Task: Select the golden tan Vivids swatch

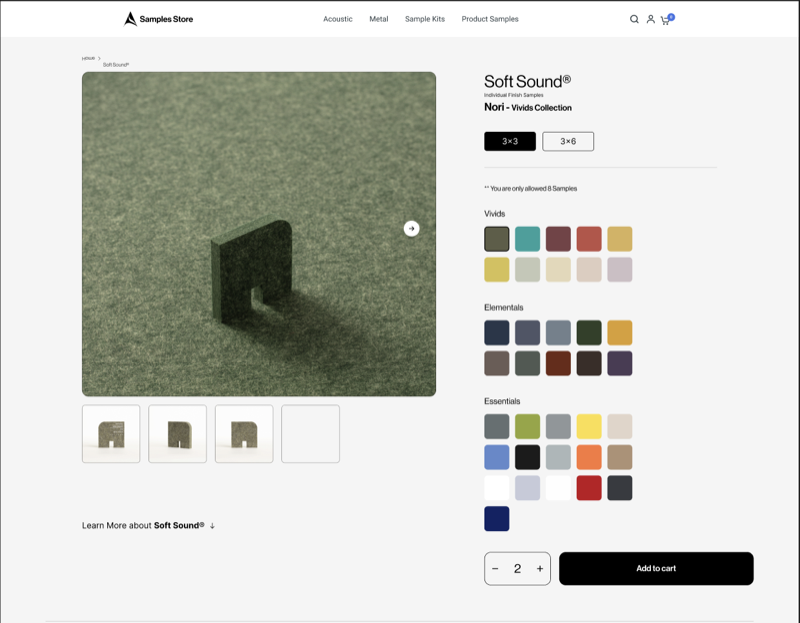Action: pyautogui.click(x=619, y=239)
